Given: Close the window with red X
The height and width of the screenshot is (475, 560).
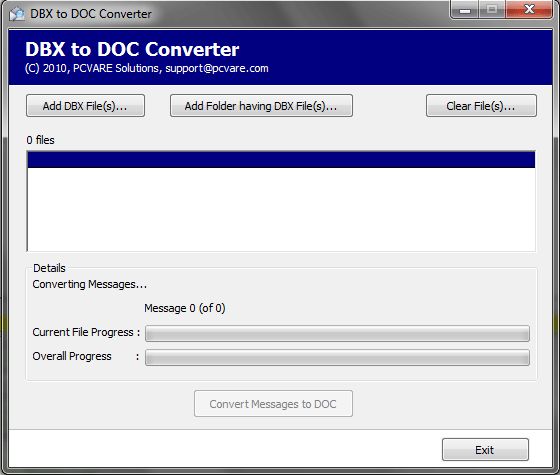Looking at the screenshot, I should click(x=529, y=10).
